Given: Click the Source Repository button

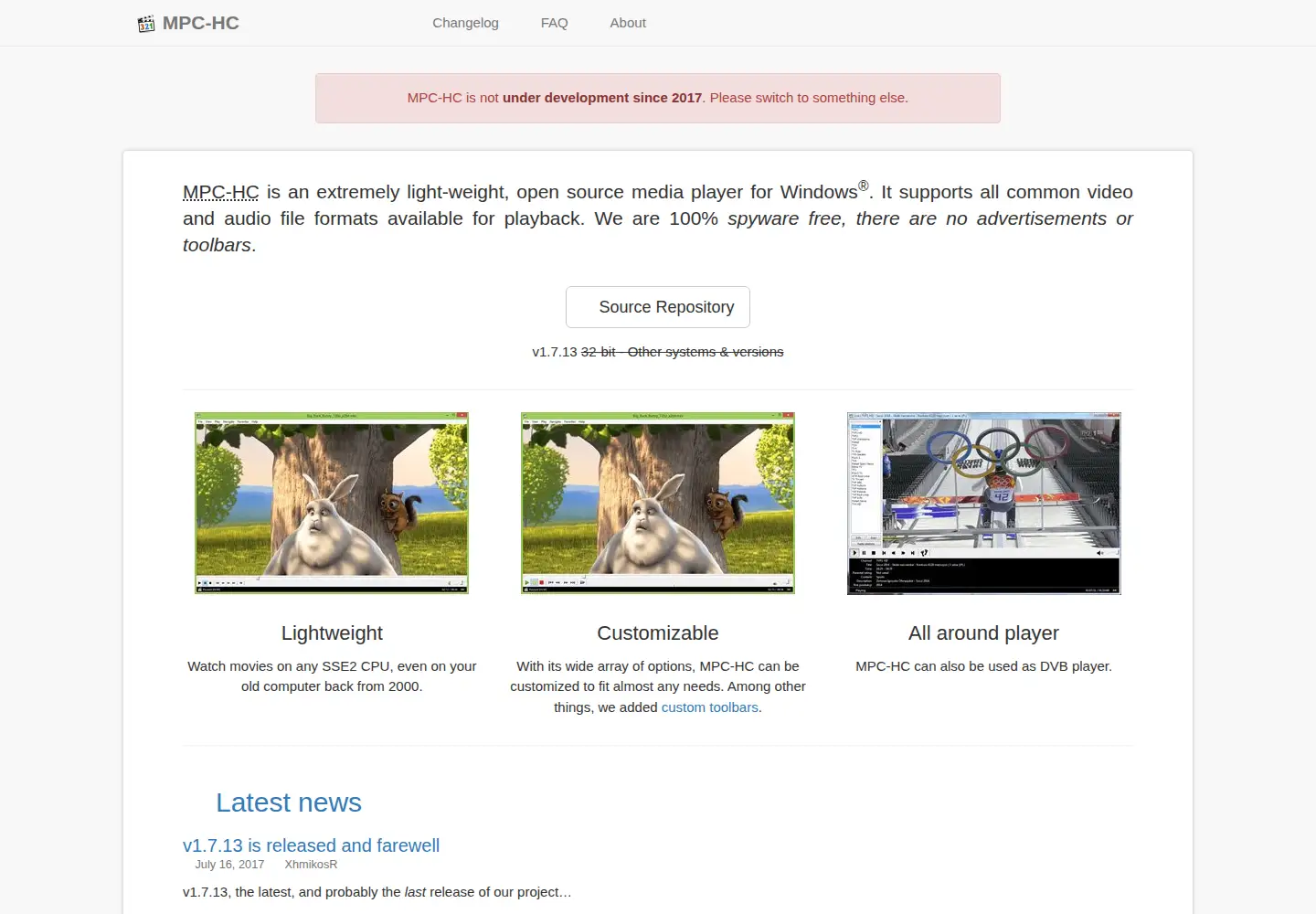Looking at the screenshot, I should point(658,307).
